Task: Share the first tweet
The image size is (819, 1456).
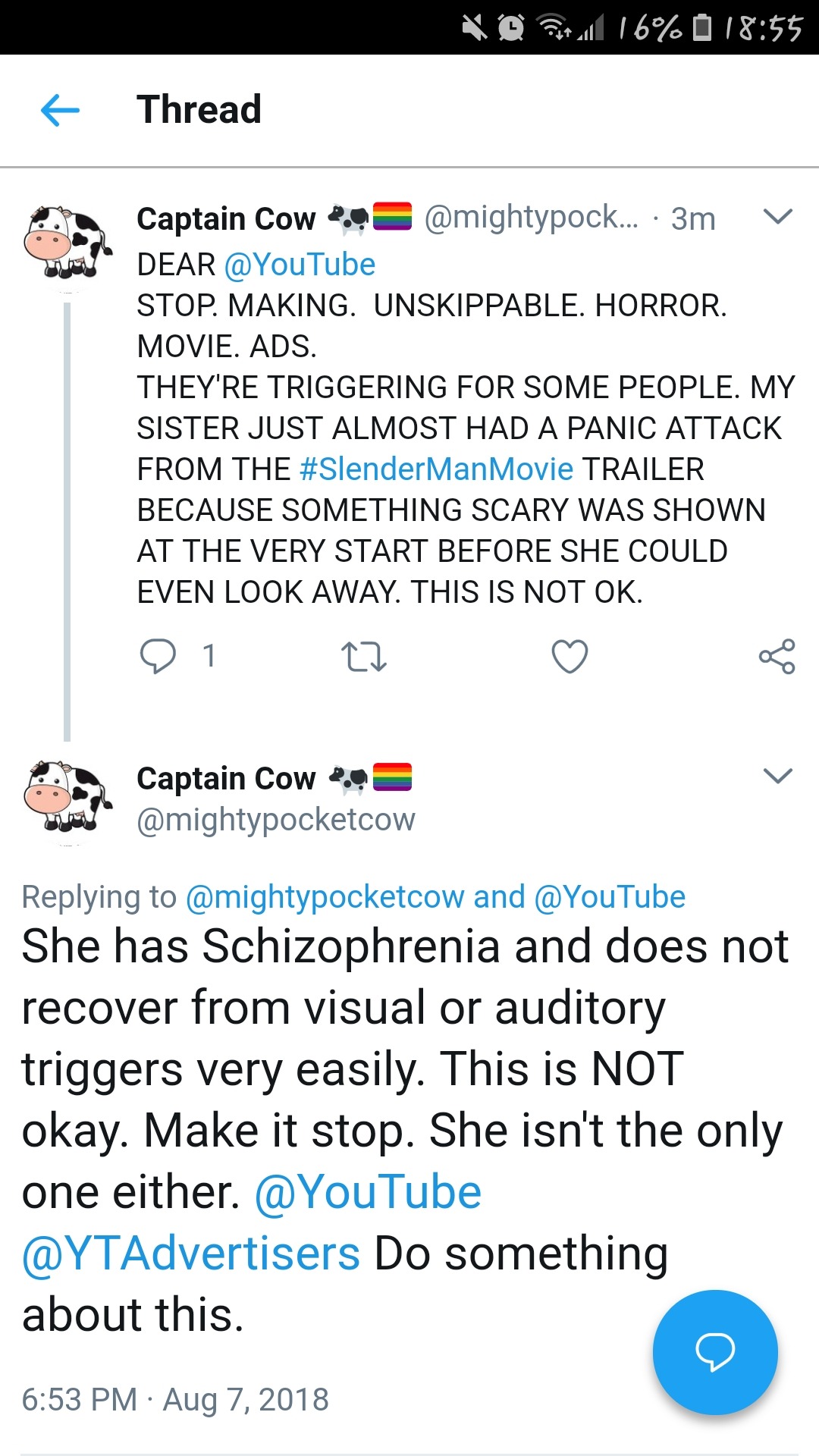Action: (x=777, y=657)
